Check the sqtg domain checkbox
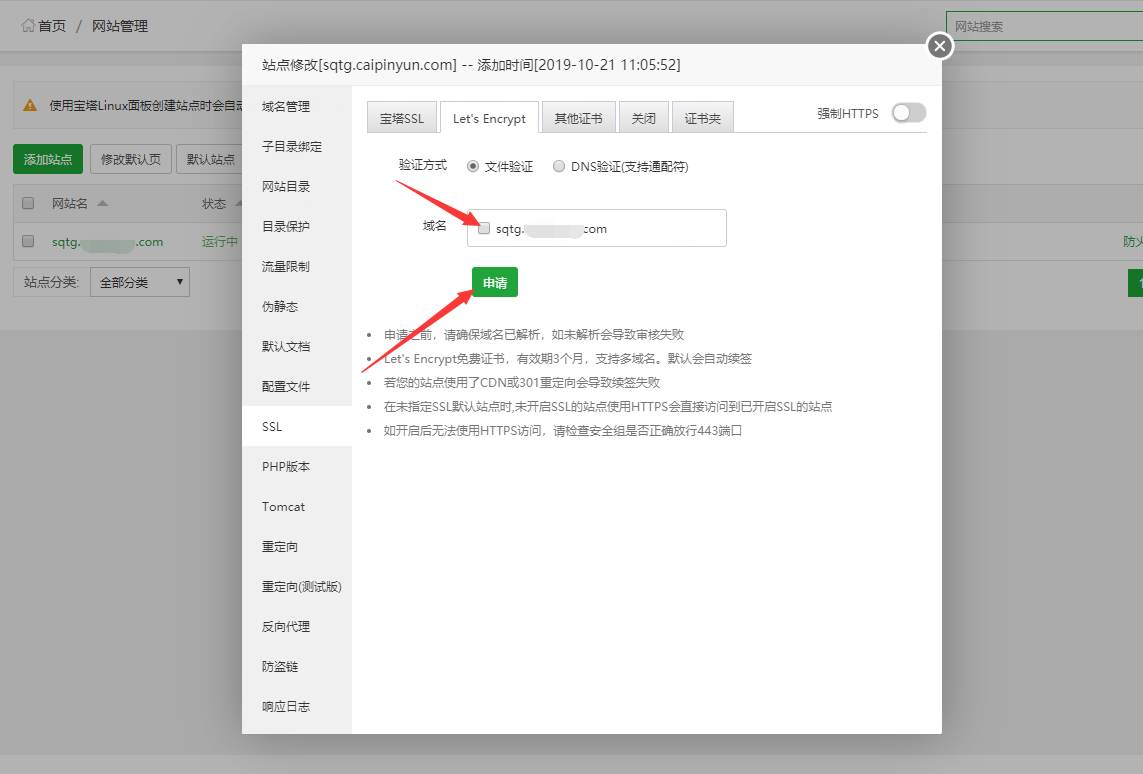Image resolution: width=1143 pixels, height=774 pixels. tap(484, 228)
